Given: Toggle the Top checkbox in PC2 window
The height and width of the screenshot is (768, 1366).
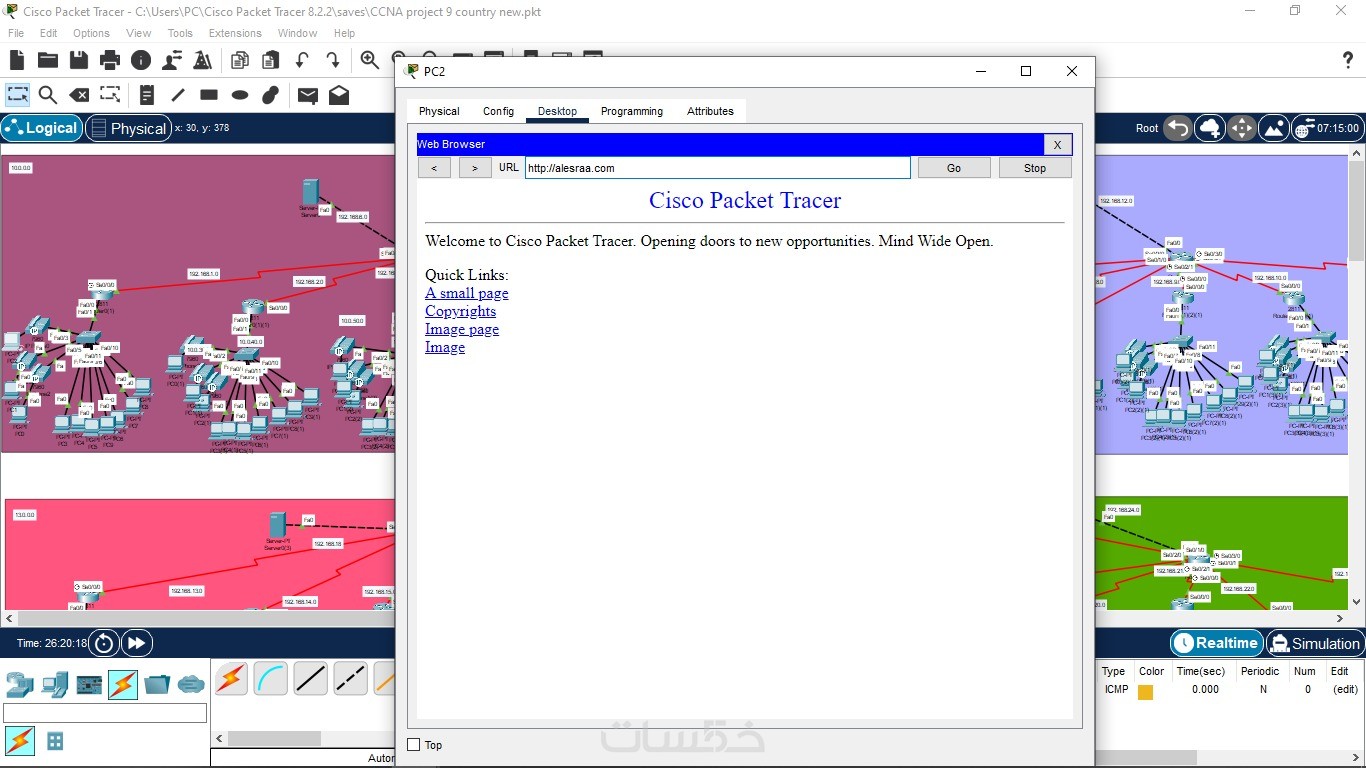Looking at the screenshot, I should [414, 745].
